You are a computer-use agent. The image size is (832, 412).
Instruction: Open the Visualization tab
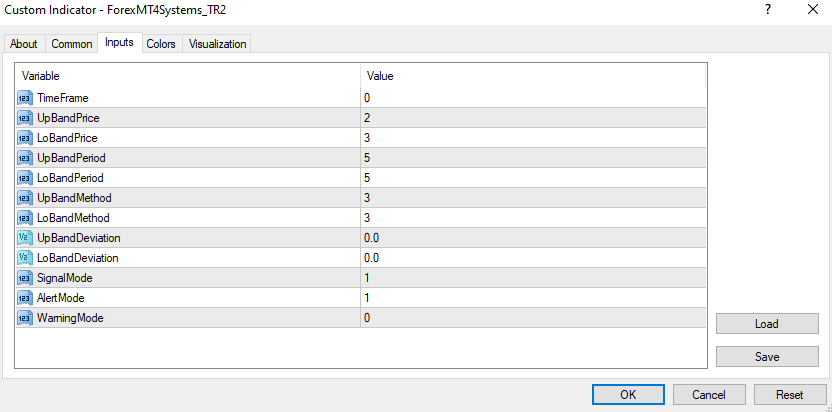click(x=217, y=44)
